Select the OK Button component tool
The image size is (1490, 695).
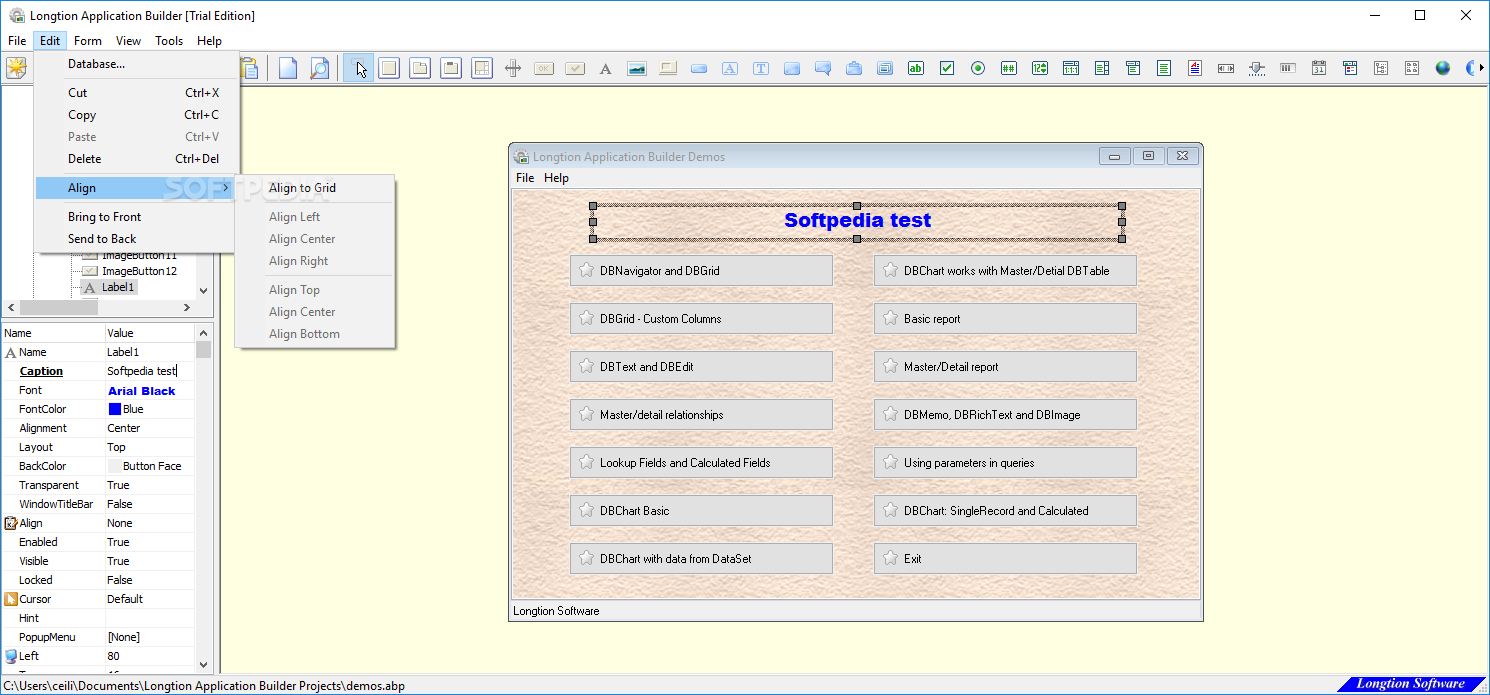[544, 68]
